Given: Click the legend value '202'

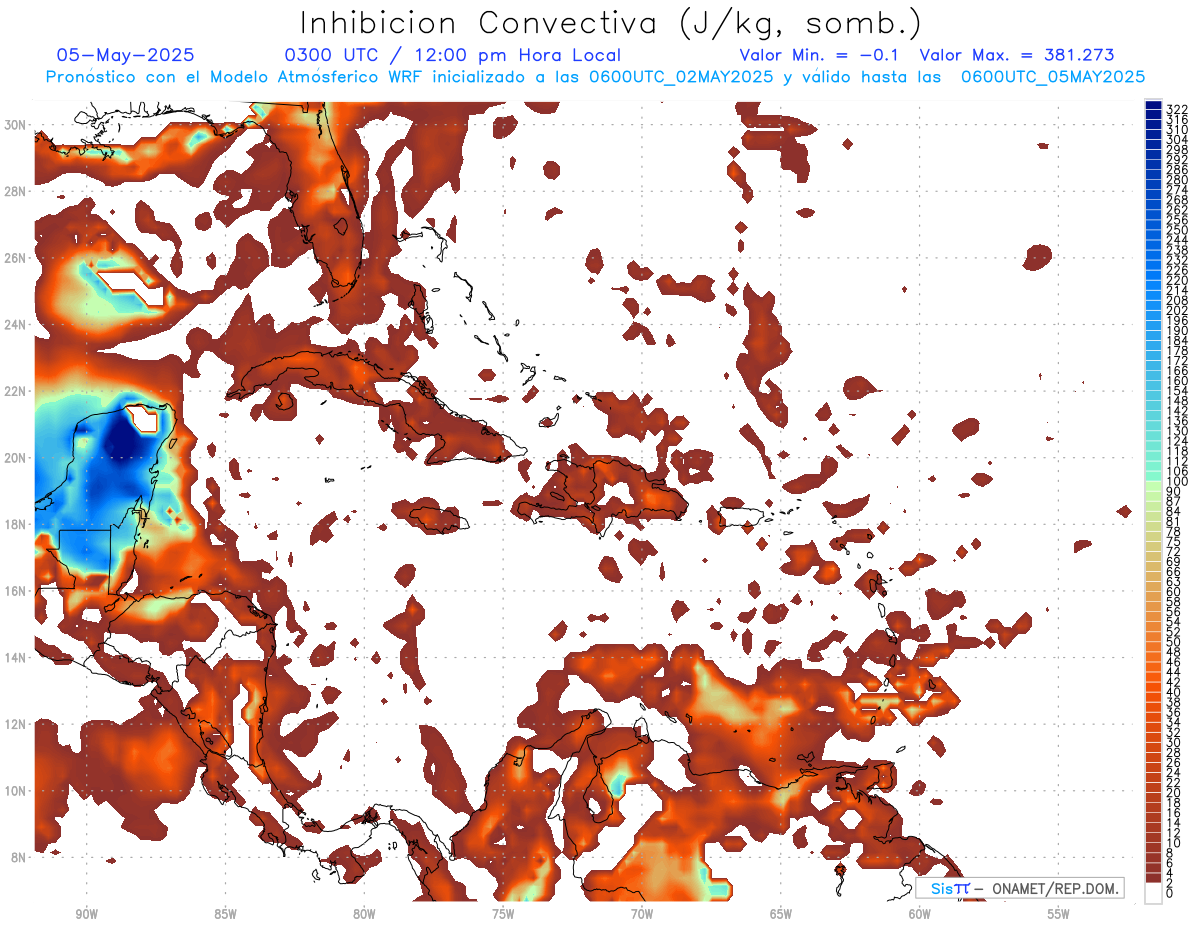Looking at the screenshot, I should tap(1177, 310).
